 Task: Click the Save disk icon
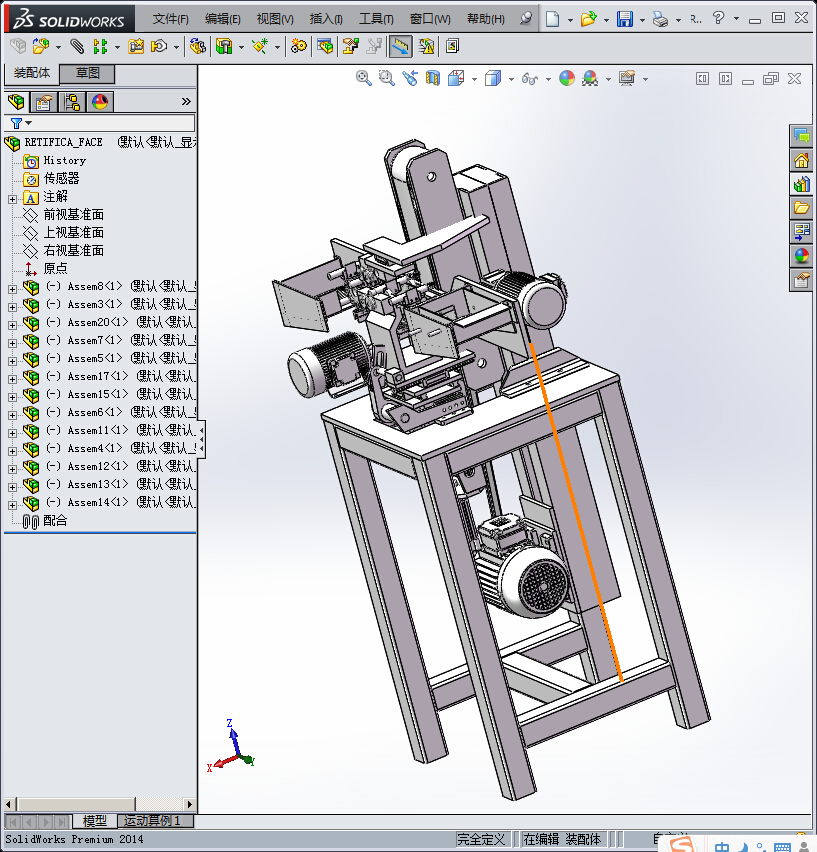[x=625, y=19]
